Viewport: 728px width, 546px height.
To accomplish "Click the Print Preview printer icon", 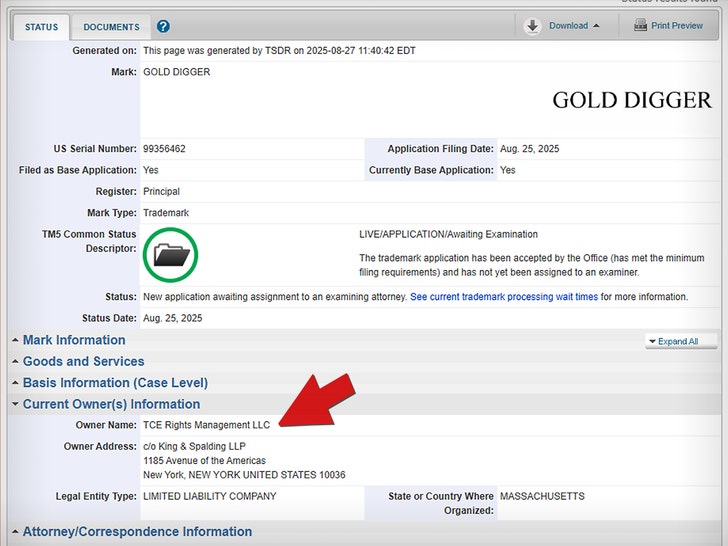I will [x=640, y=26].
